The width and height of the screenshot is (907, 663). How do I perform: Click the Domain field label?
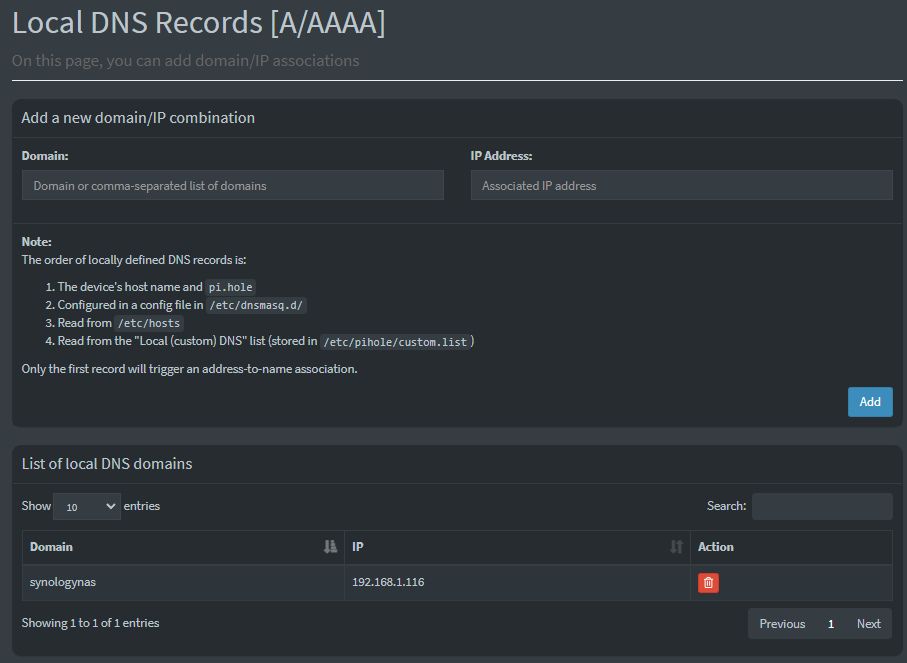point(45,156)
